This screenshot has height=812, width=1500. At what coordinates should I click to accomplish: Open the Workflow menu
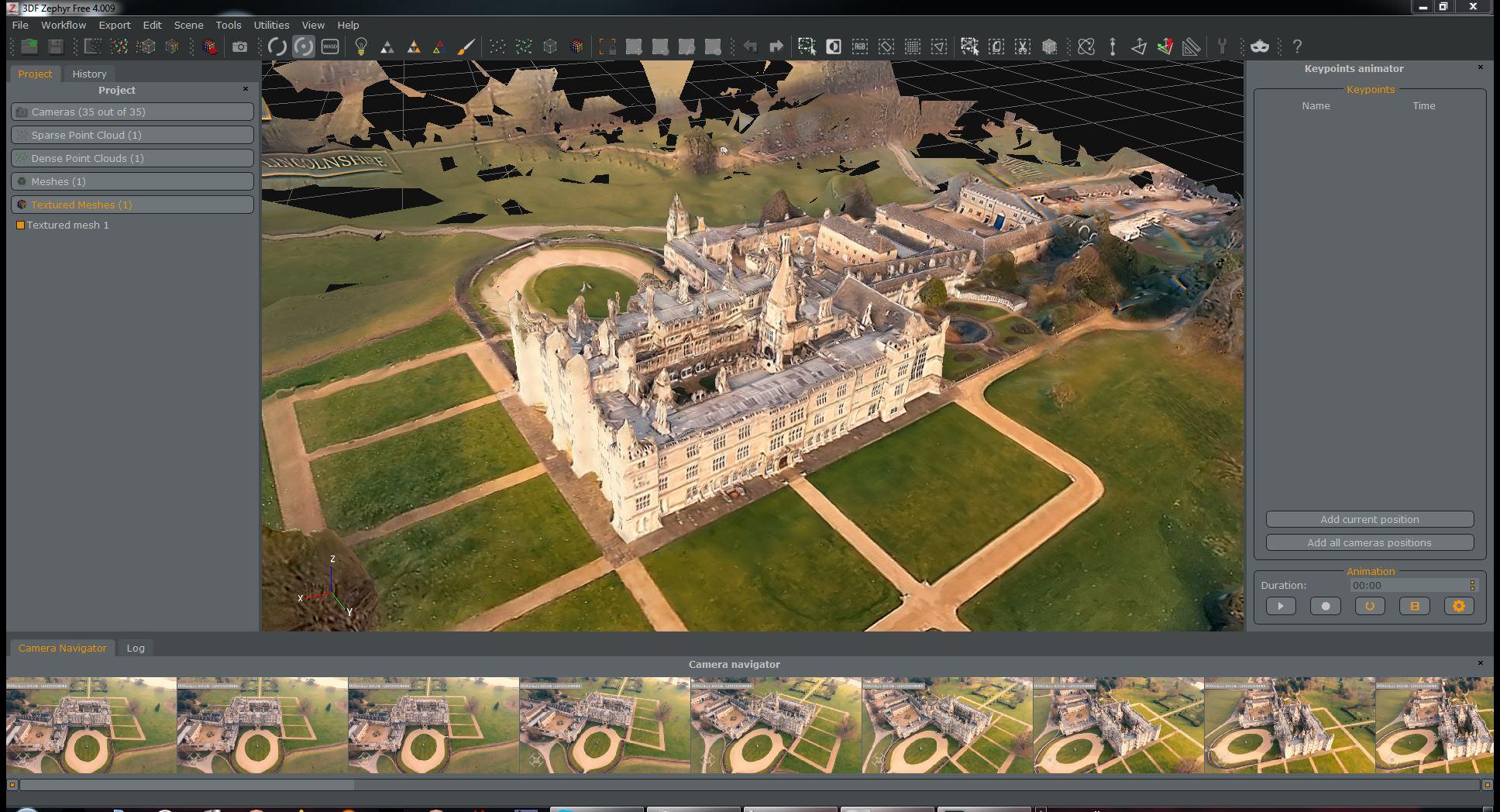click(x=64, y=25)
